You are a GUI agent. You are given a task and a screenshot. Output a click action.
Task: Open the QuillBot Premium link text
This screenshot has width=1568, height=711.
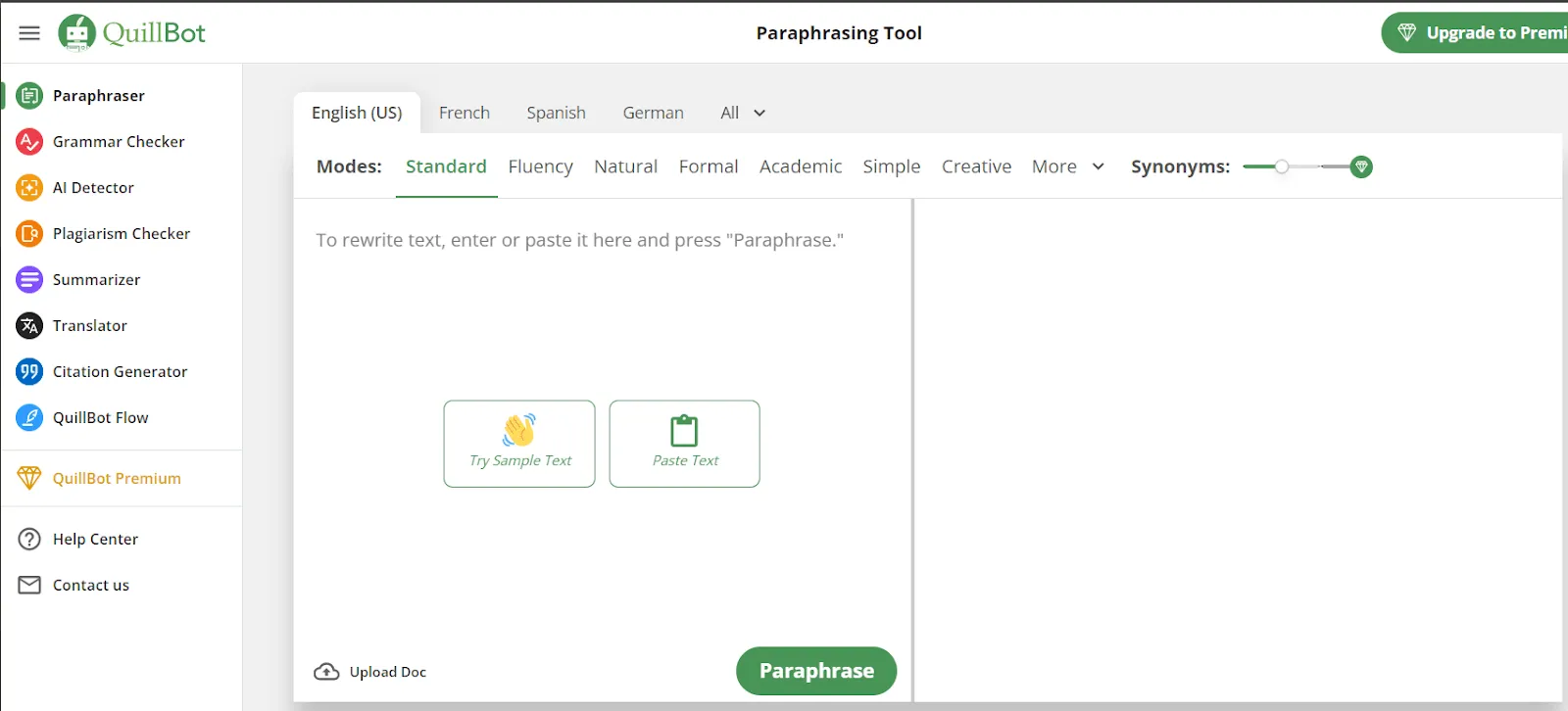pyautogui.click(x=117, y=479)
